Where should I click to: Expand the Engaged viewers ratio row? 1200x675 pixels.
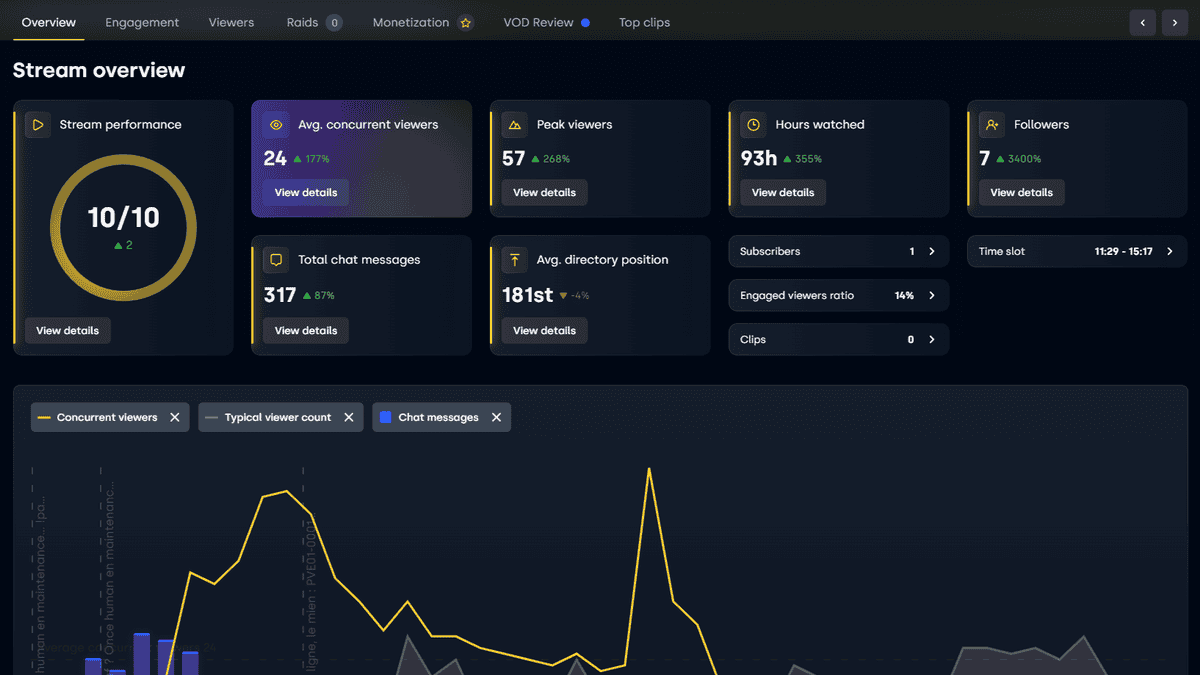(x=931, y=296)
